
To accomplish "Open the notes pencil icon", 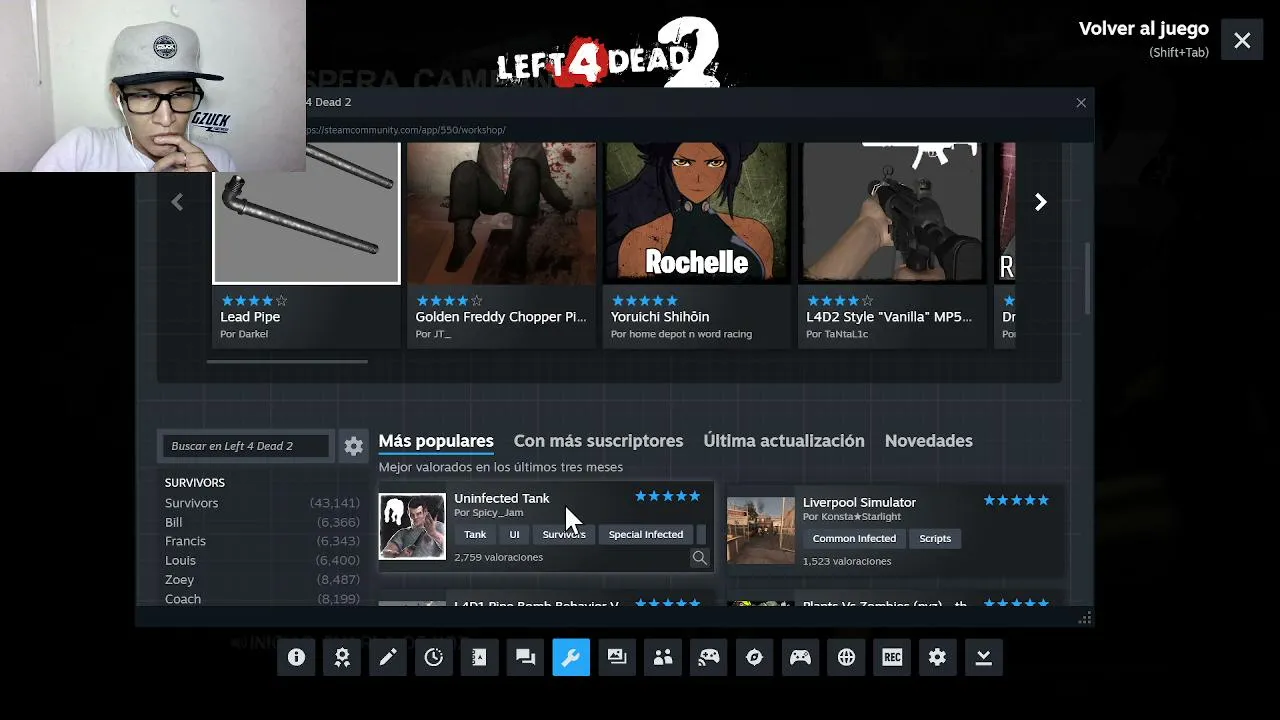I will (388, 657).
